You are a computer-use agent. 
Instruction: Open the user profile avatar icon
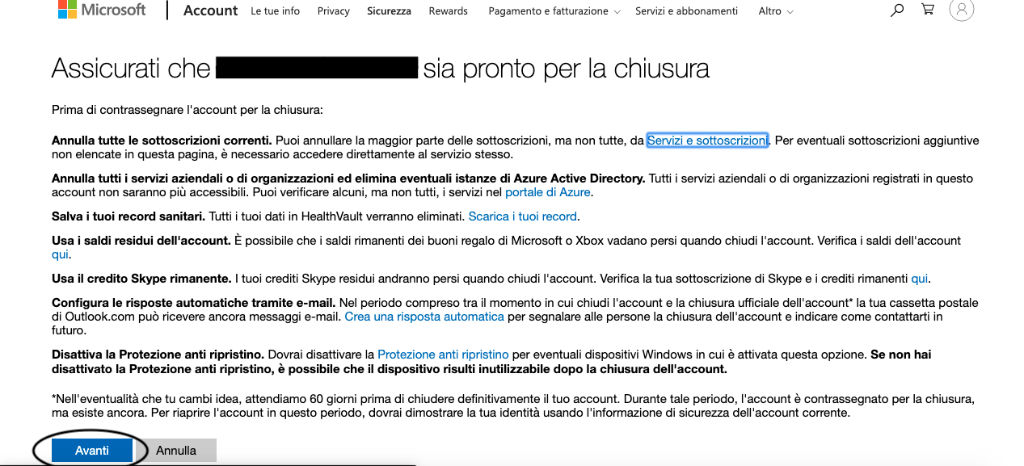[x=961, y=10]
